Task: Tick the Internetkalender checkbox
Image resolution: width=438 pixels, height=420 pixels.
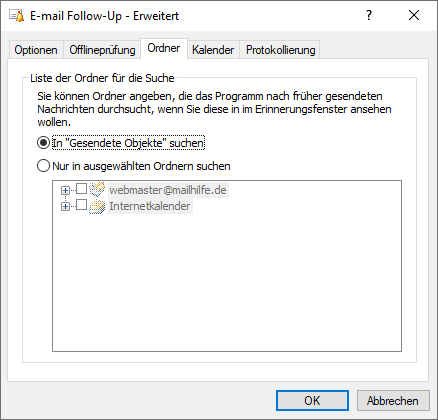Action: [x=82, y=205]
